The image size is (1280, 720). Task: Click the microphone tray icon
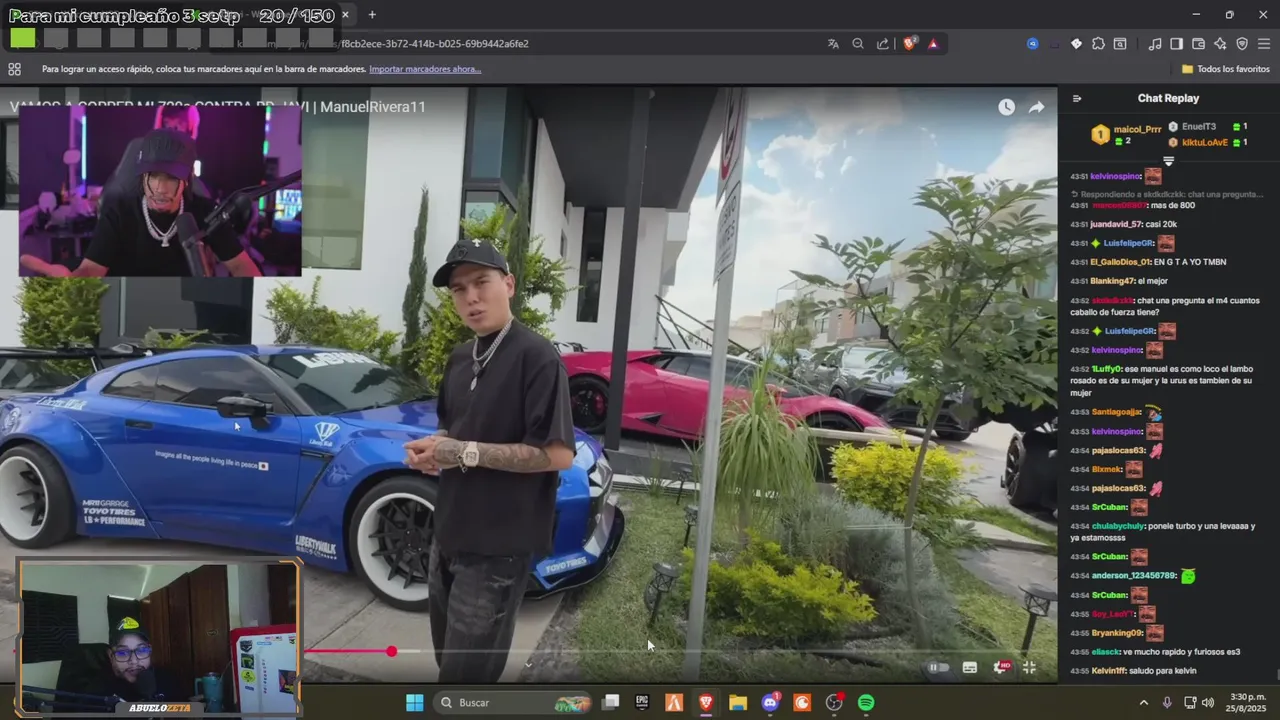point(1167,703)
